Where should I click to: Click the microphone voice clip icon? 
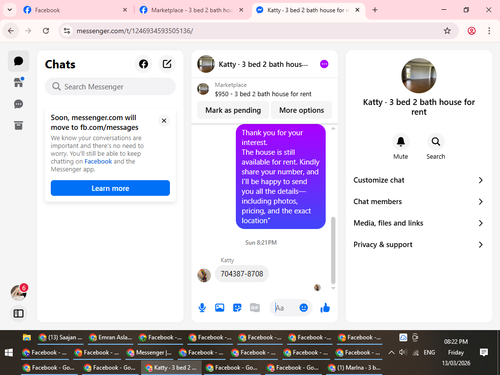(202, 308)
